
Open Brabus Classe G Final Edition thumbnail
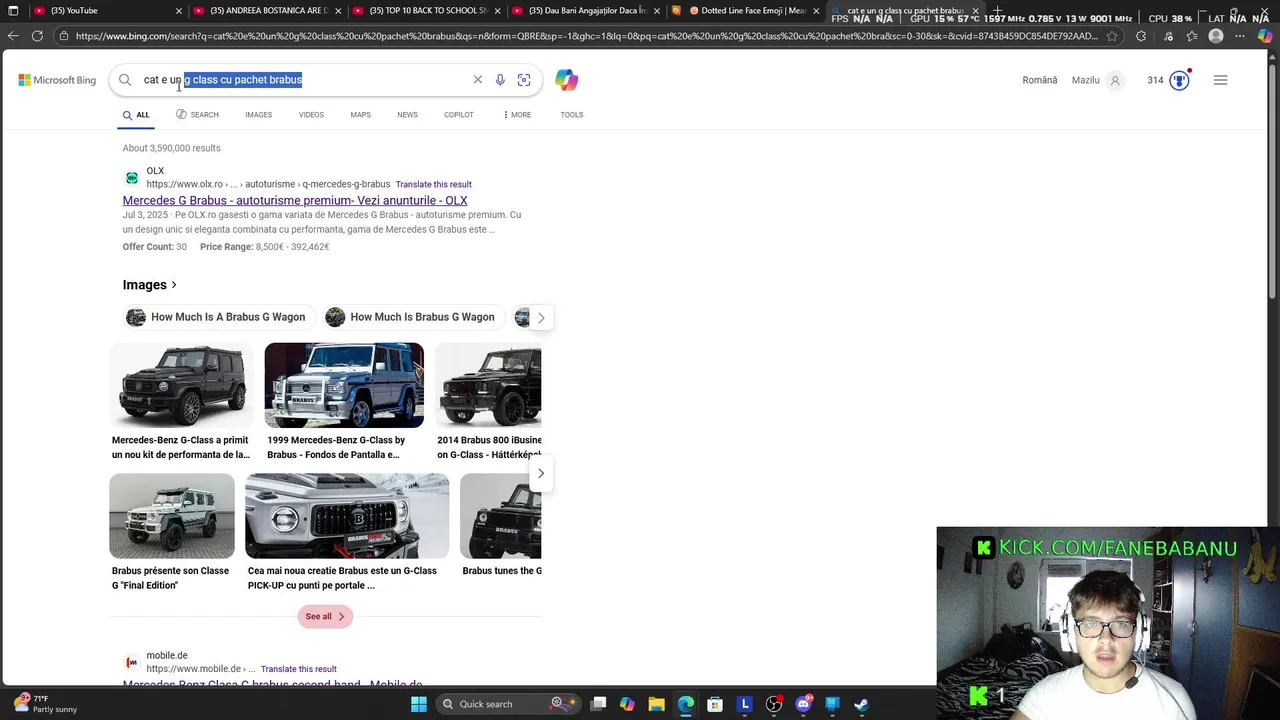(x=172, y=516)
